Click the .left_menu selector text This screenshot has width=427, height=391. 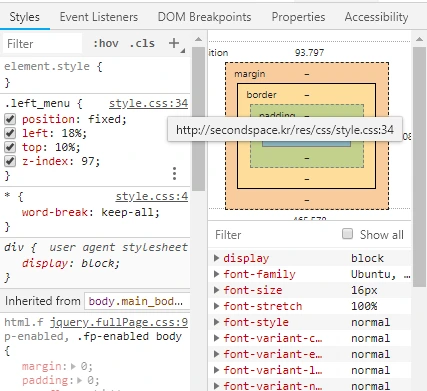37,103
